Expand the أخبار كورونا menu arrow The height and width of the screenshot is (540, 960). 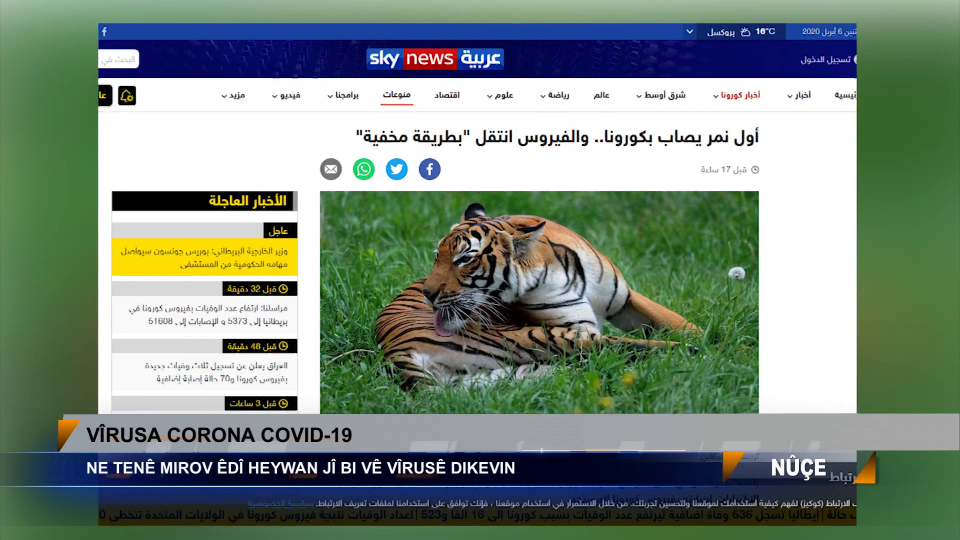[x=715, y=96]
